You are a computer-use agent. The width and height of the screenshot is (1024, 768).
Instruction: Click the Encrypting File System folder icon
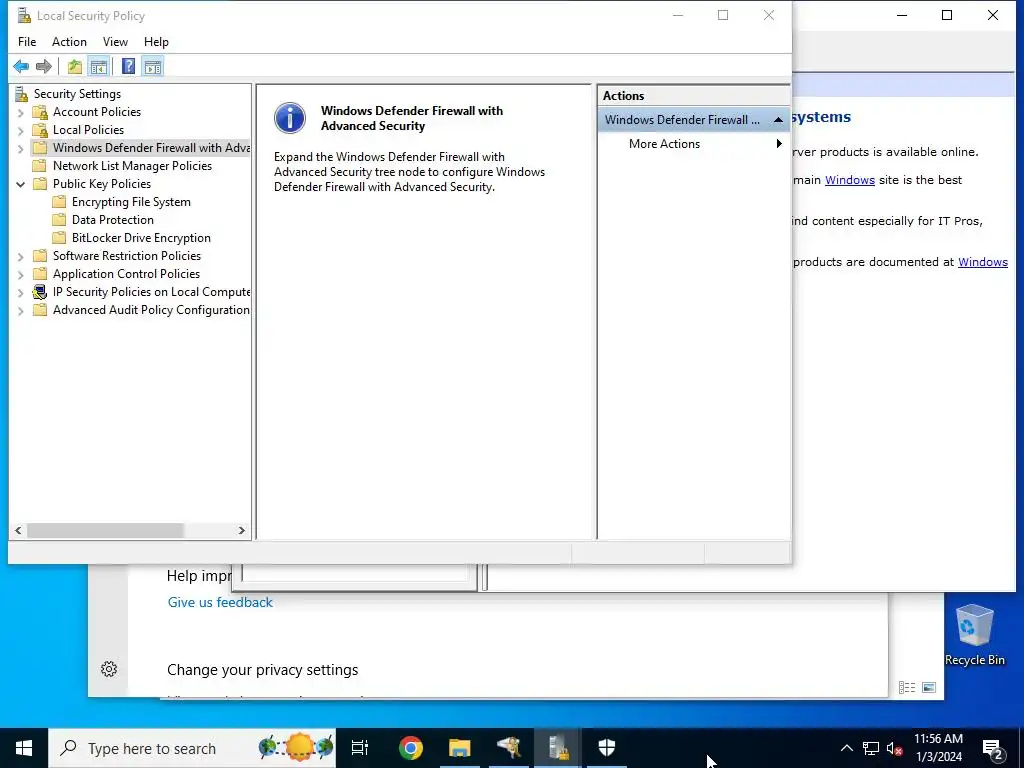tap(59, 202)
